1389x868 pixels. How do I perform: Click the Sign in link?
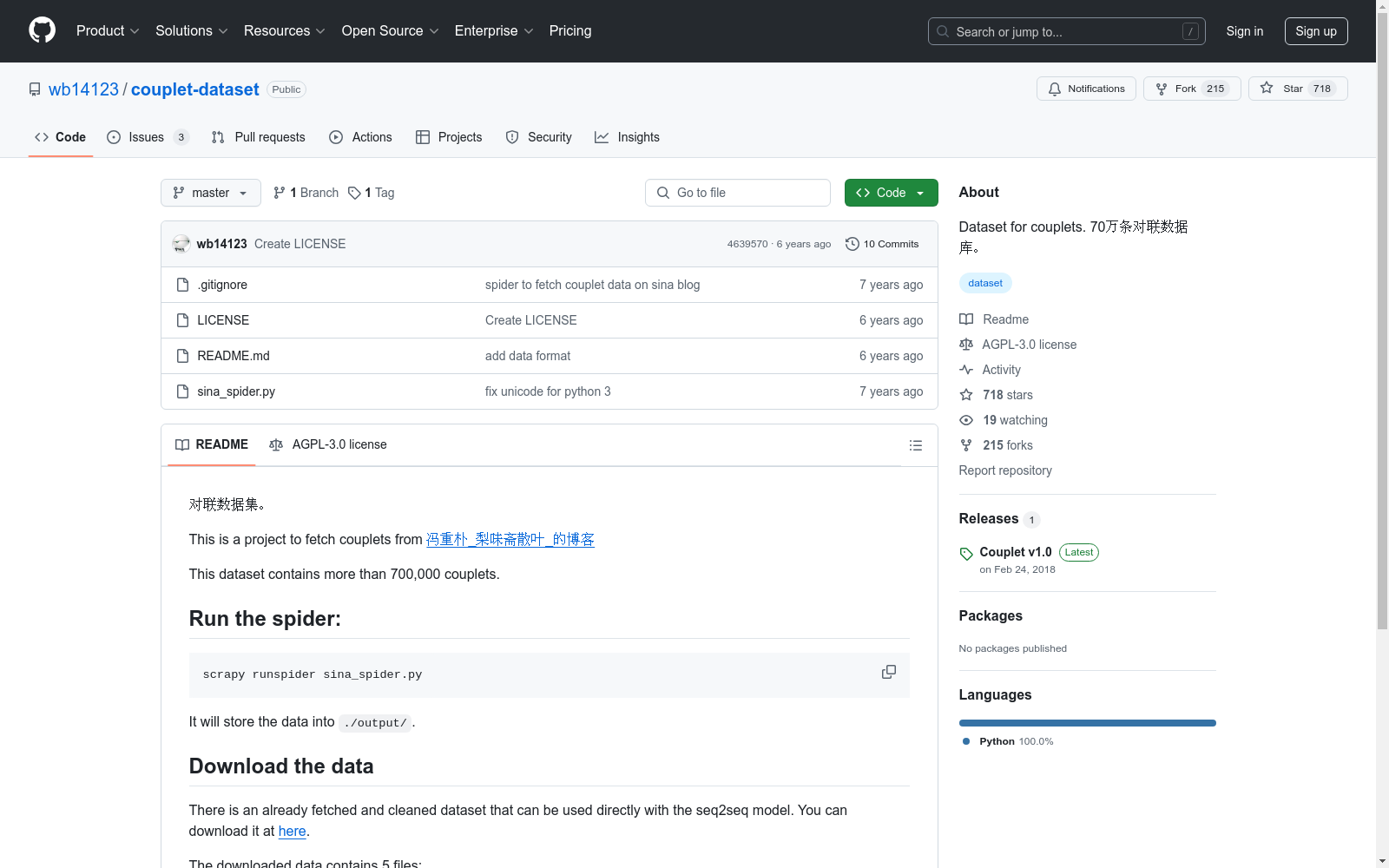(1245, 31)
